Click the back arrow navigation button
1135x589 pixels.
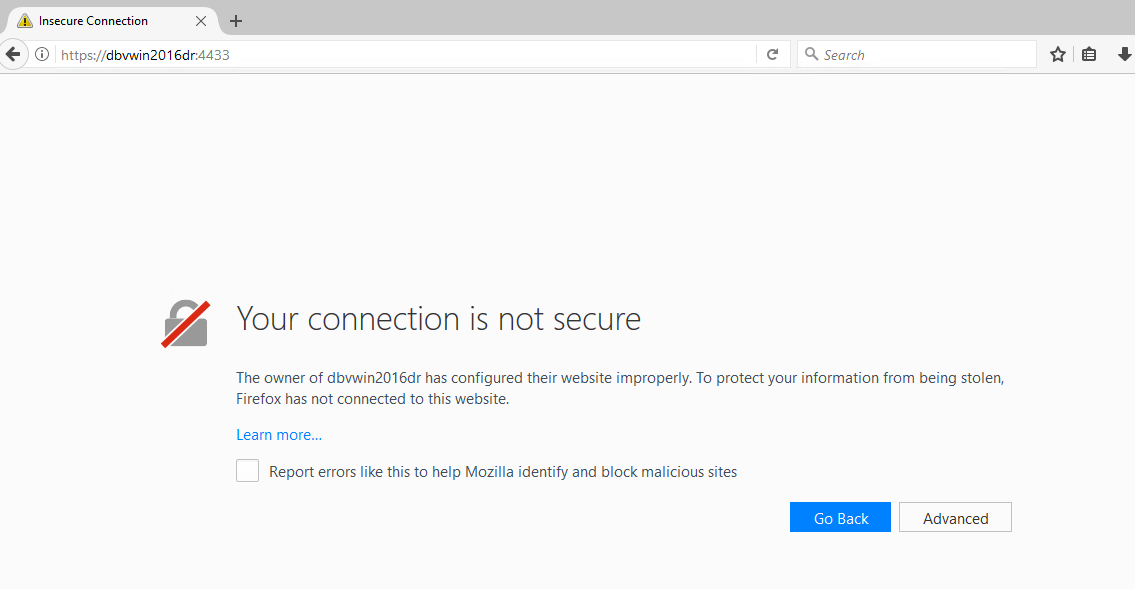coord(13,54)
